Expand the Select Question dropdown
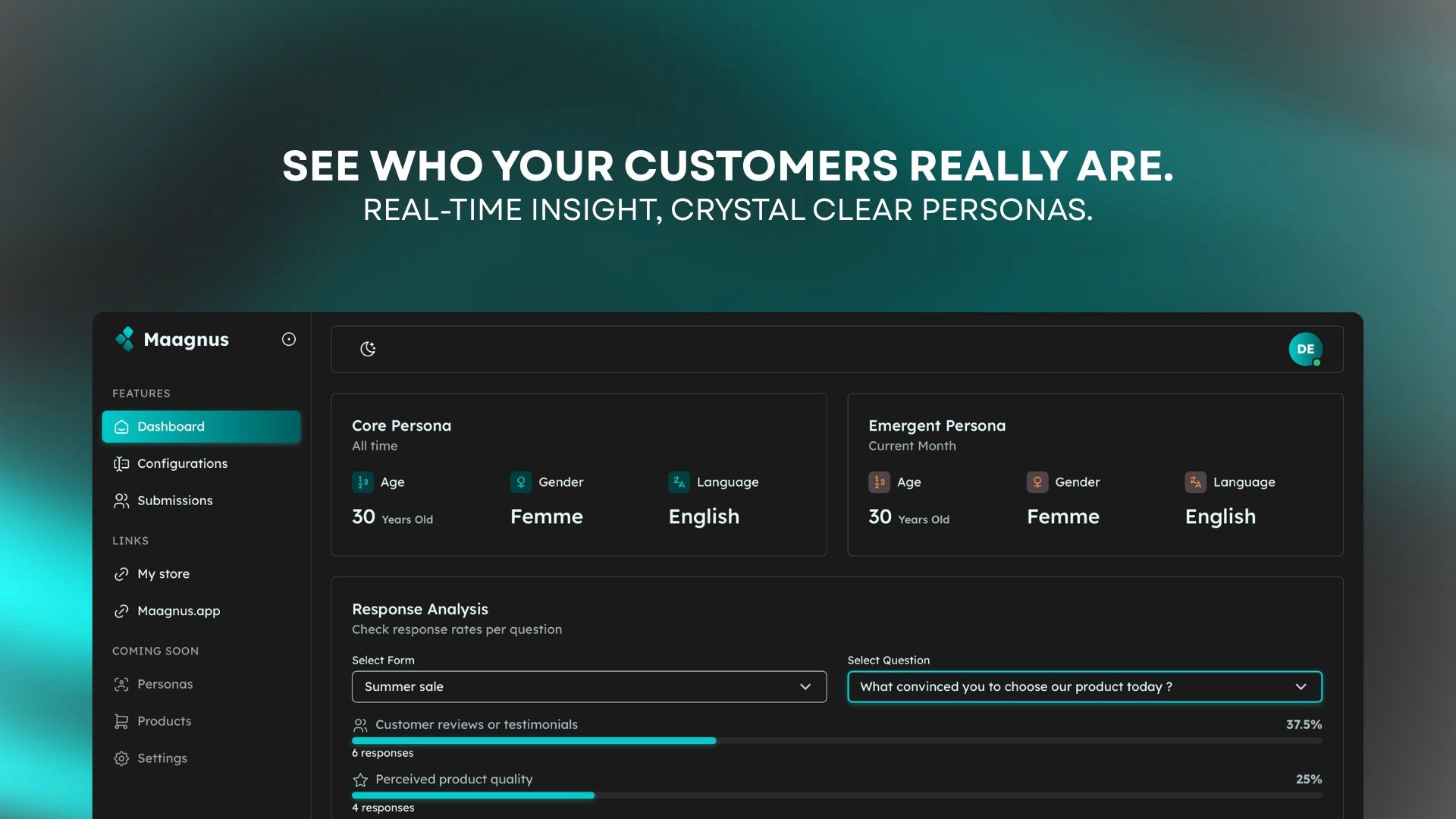1456x819 pixels. (1084, 687)
